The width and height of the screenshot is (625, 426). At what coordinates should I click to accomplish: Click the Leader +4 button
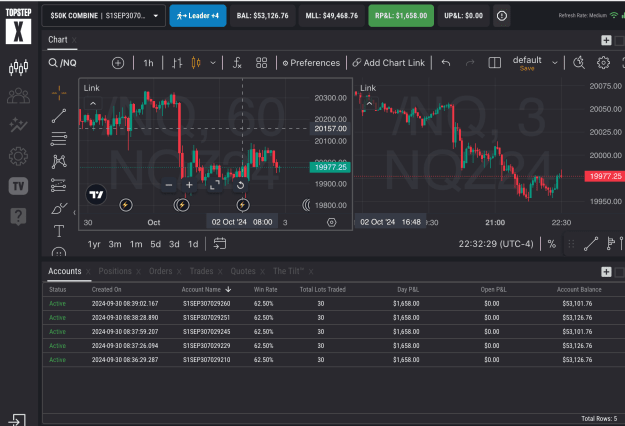pos(198,16)
